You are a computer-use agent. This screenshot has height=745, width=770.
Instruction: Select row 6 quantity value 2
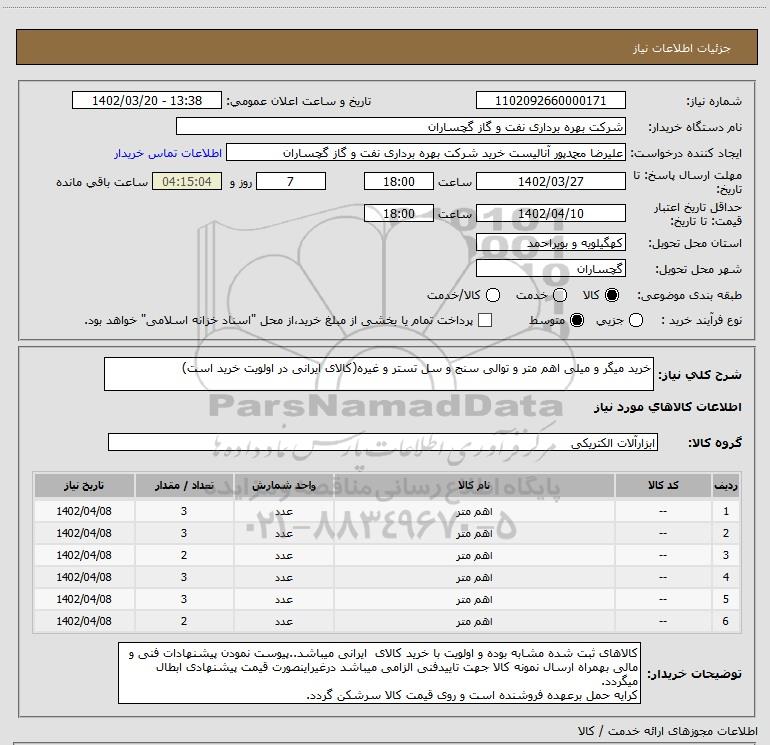click(x=184, y=621)
